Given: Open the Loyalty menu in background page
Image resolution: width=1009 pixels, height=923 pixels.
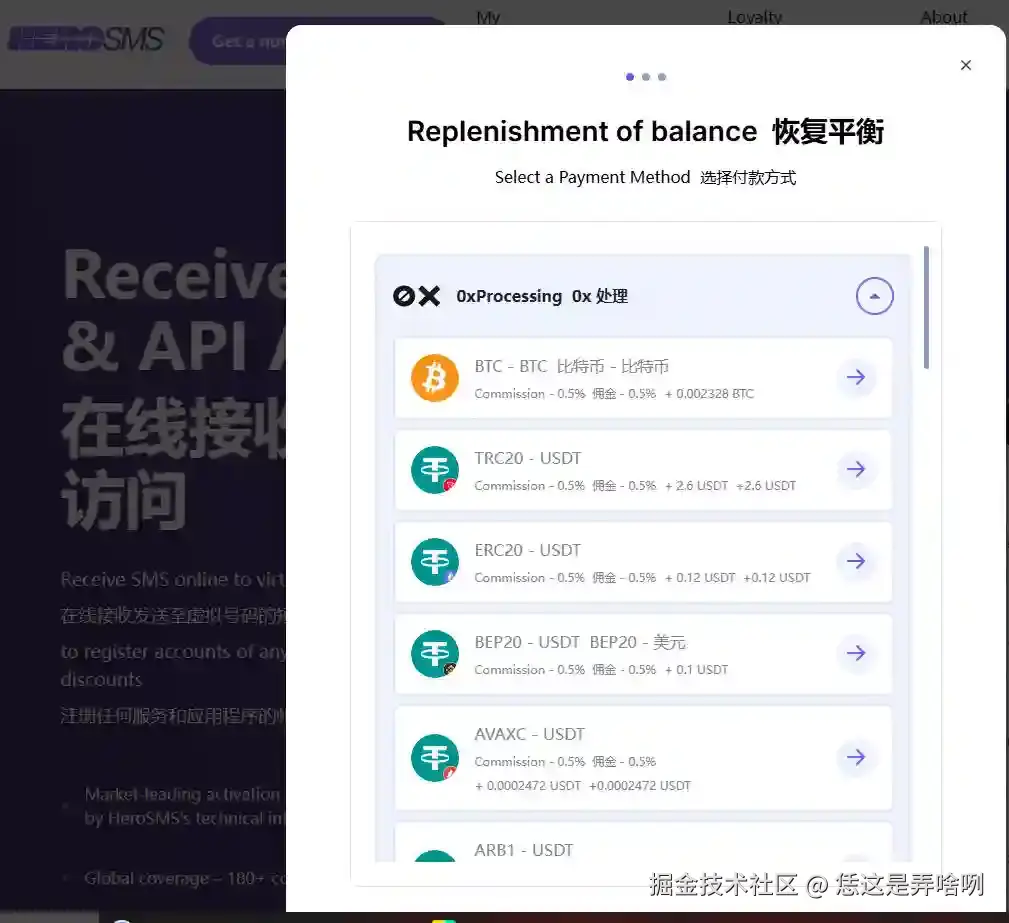Looking at the screenshot, I should [x=755, y=17].
